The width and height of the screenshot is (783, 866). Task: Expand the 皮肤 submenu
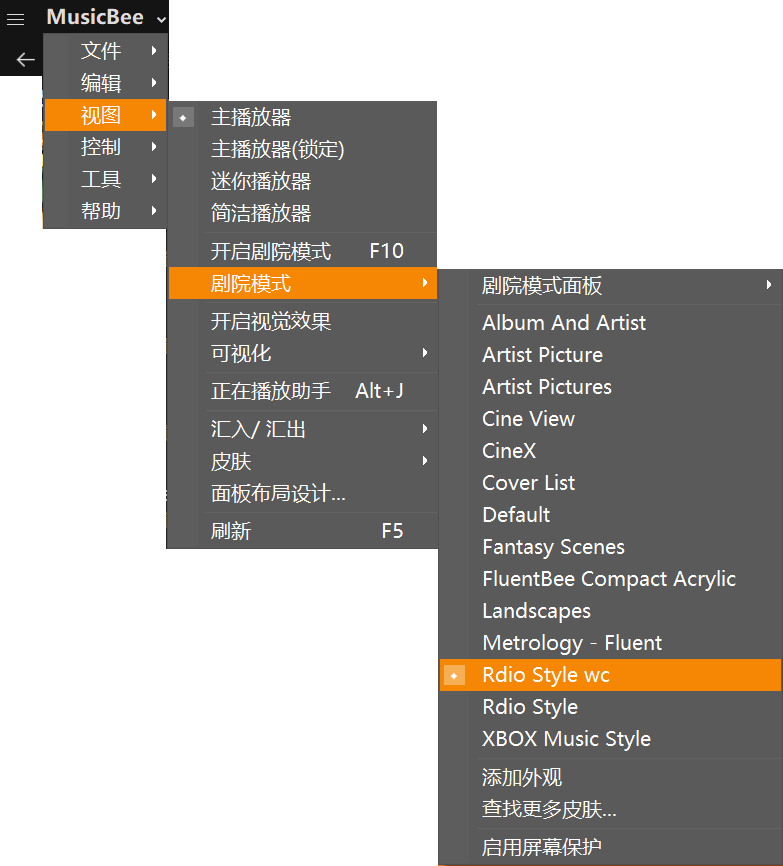pyautogui.click(x=303, y=461)
